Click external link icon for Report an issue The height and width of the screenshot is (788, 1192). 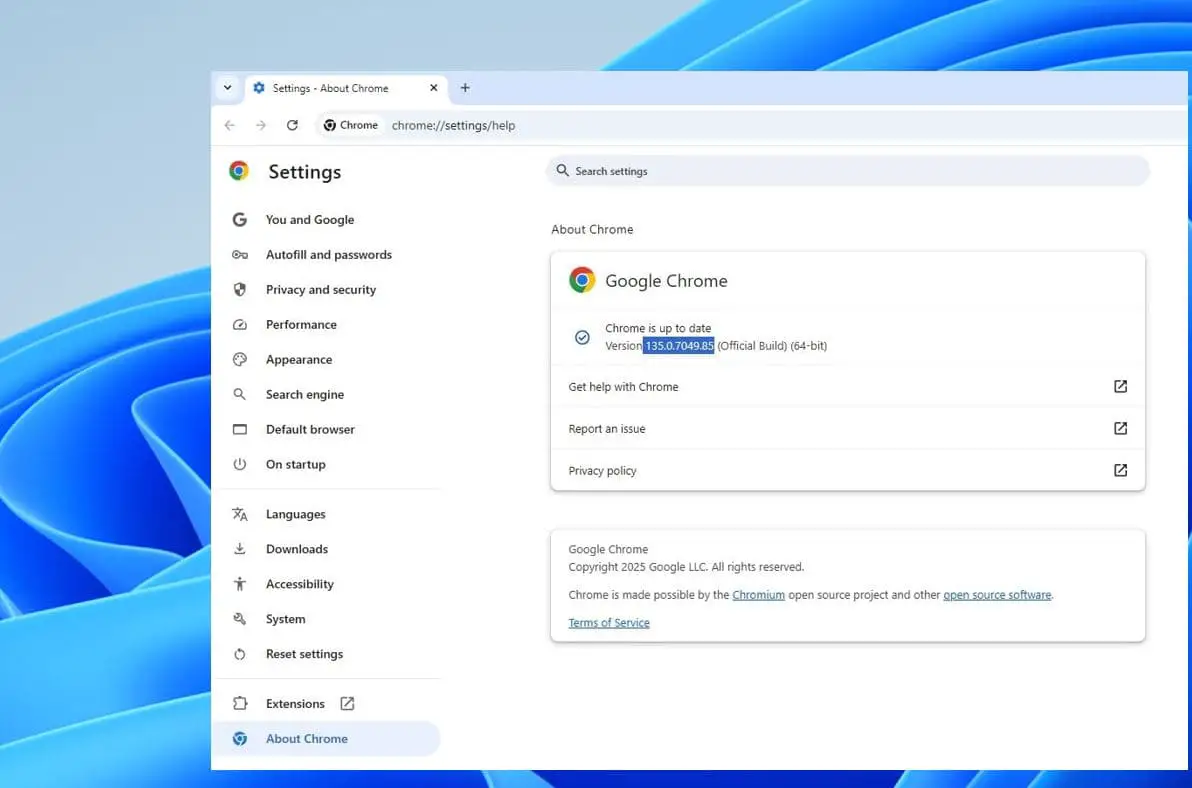point(1121,429)
